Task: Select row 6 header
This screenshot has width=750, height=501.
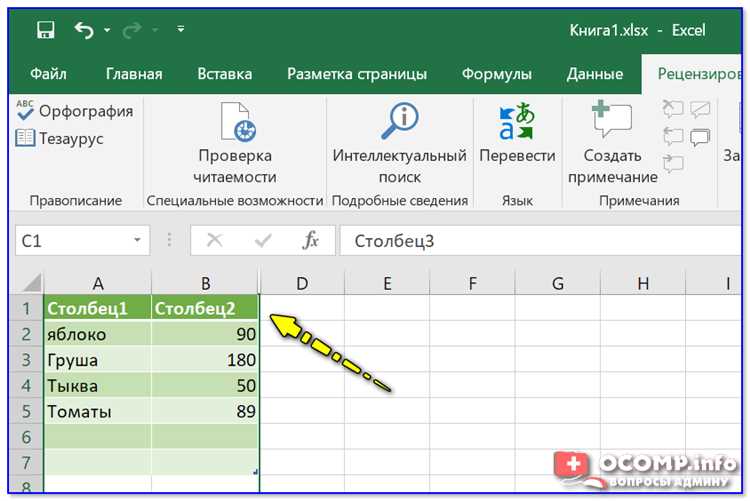Action: pyautogui.click(x=26, y=437)
